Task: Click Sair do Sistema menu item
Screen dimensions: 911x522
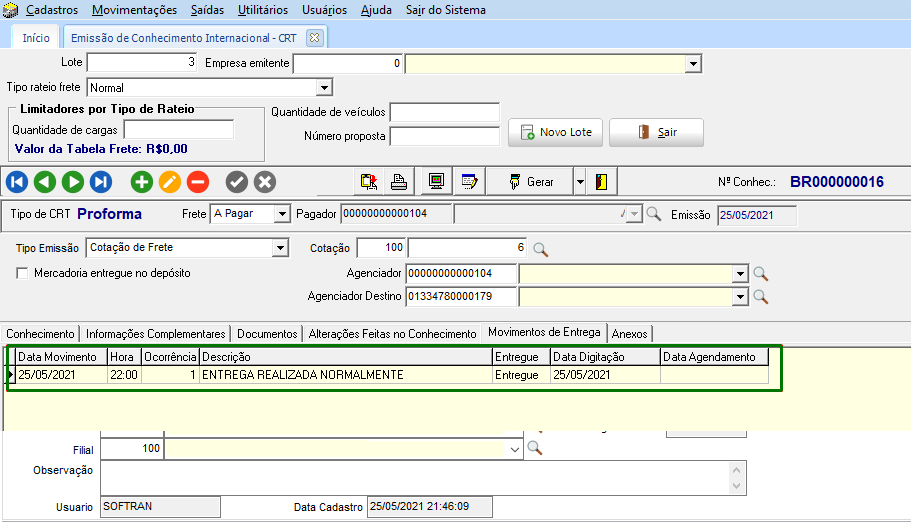Action: click(446, 10)
